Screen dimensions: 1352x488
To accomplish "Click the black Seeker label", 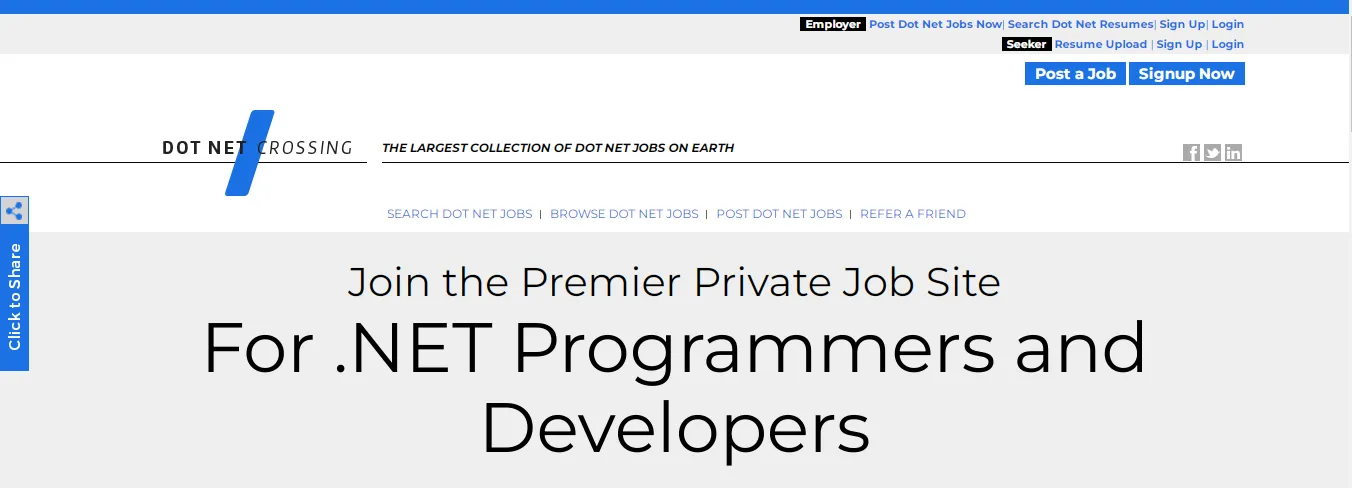I will 1026,44.
